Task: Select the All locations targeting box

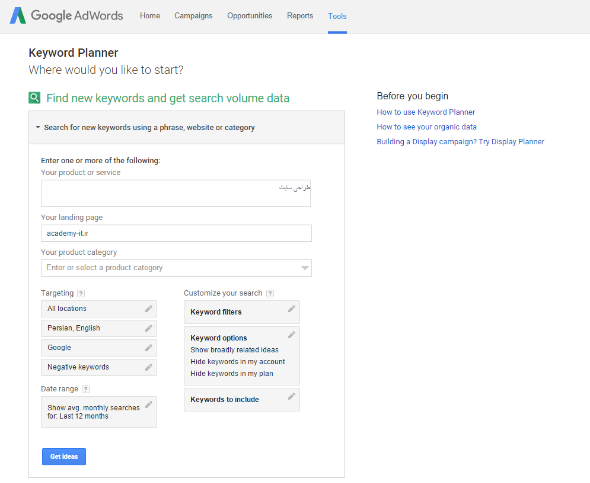Action: (99, 309)
